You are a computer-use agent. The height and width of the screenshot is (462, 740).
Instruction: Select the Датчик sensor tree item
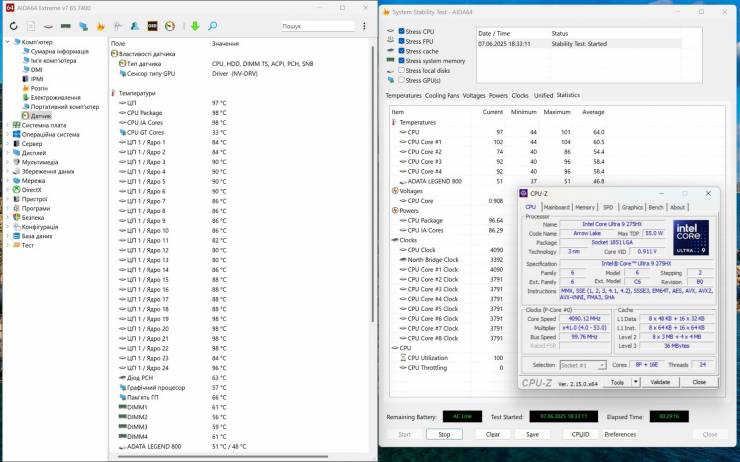[41, 116]
